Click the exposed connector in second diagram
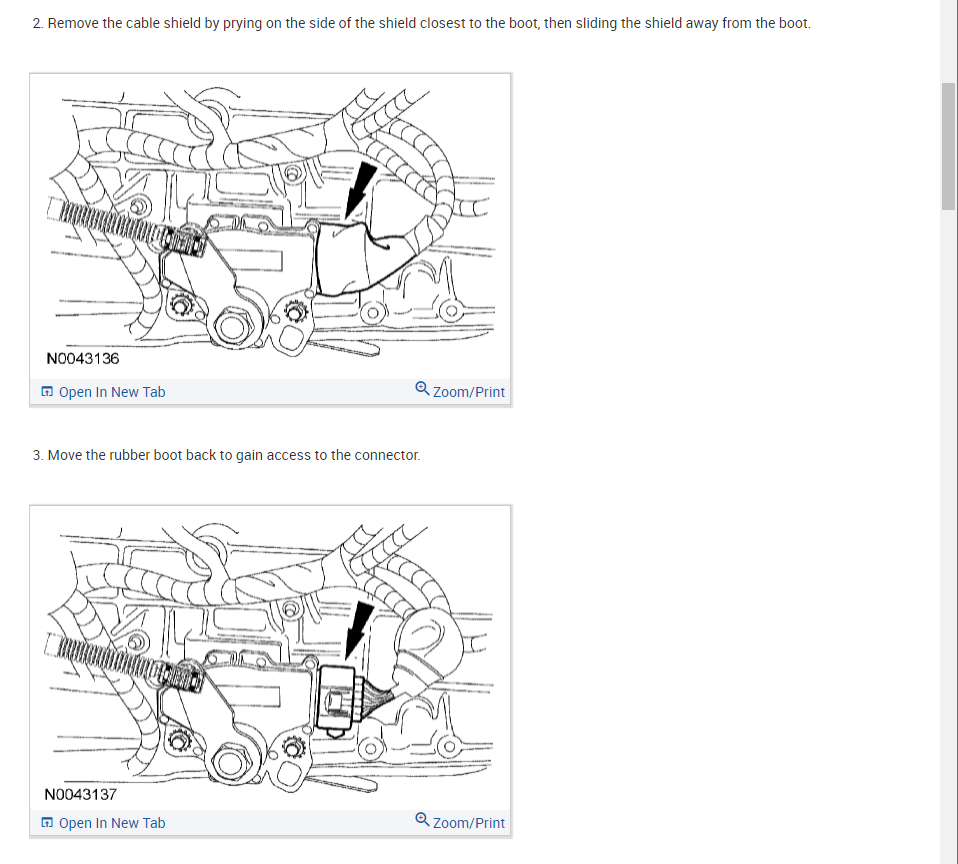 (x=337, y=700)
